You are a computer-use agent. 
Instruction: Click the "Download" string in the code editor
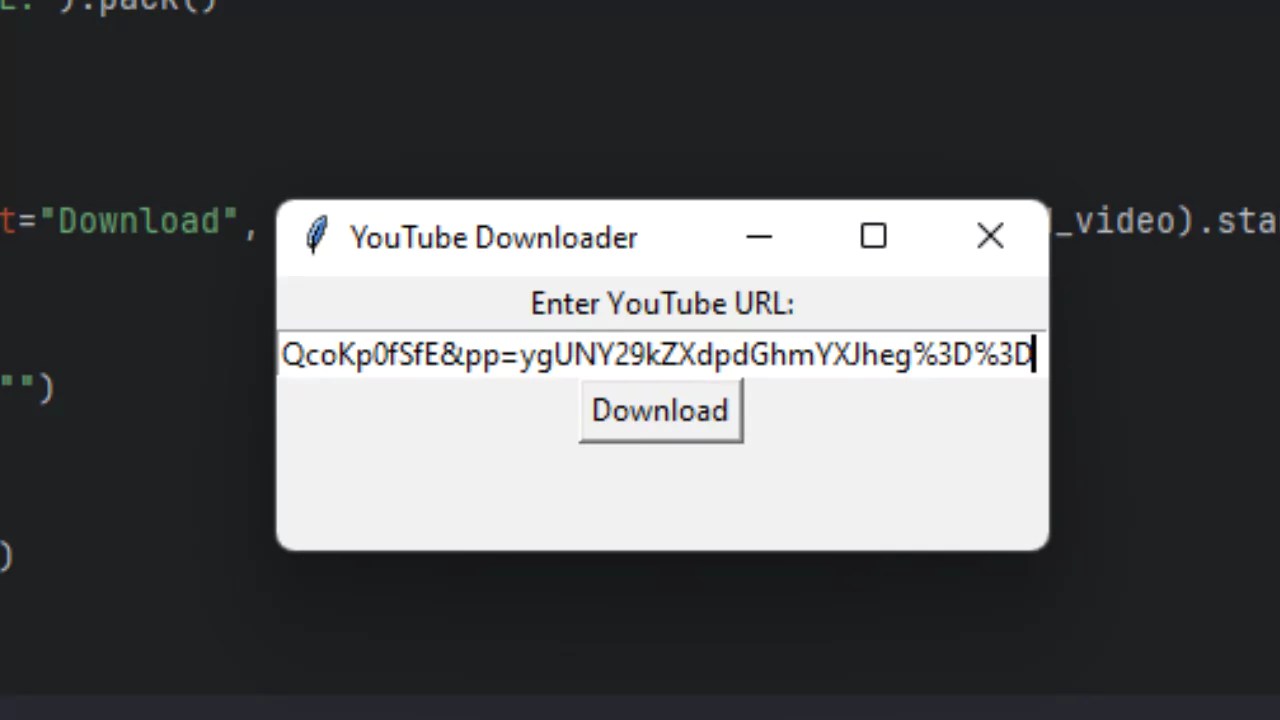[138, 221]
